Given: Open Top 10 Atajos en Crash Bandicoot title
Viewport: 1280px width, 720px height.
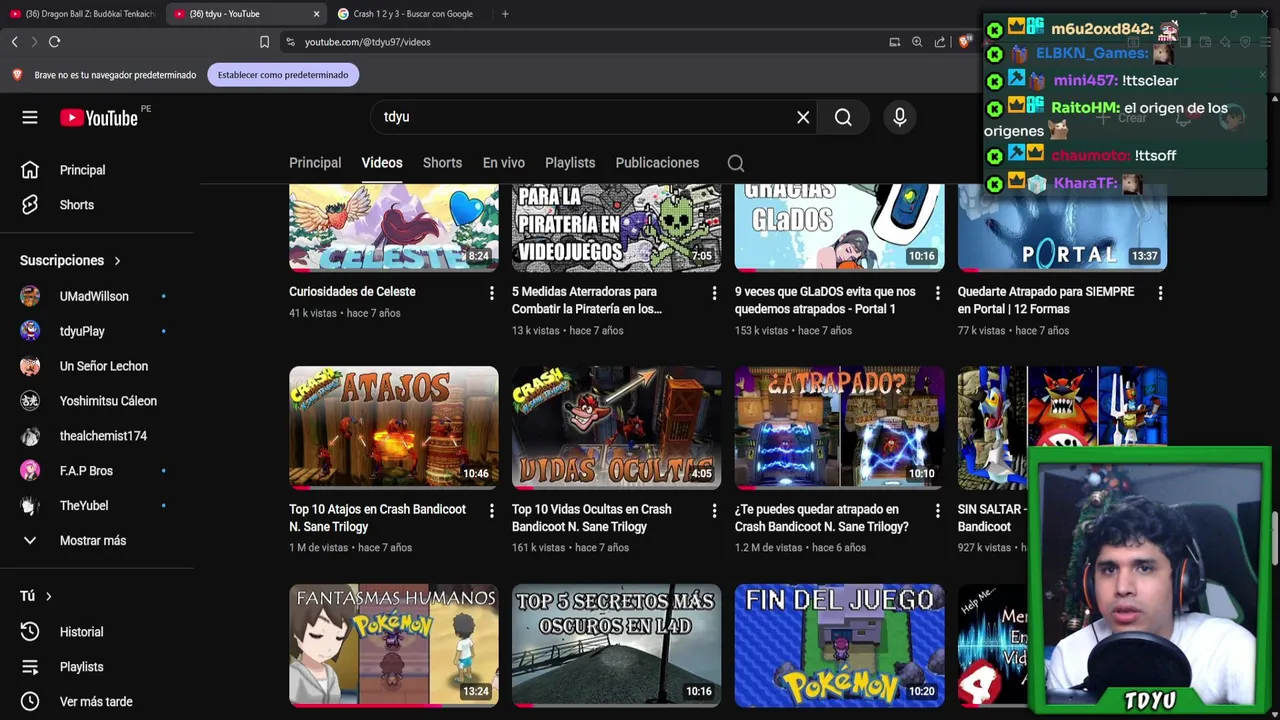Looking at the screenshot, I should coord(377,518).
